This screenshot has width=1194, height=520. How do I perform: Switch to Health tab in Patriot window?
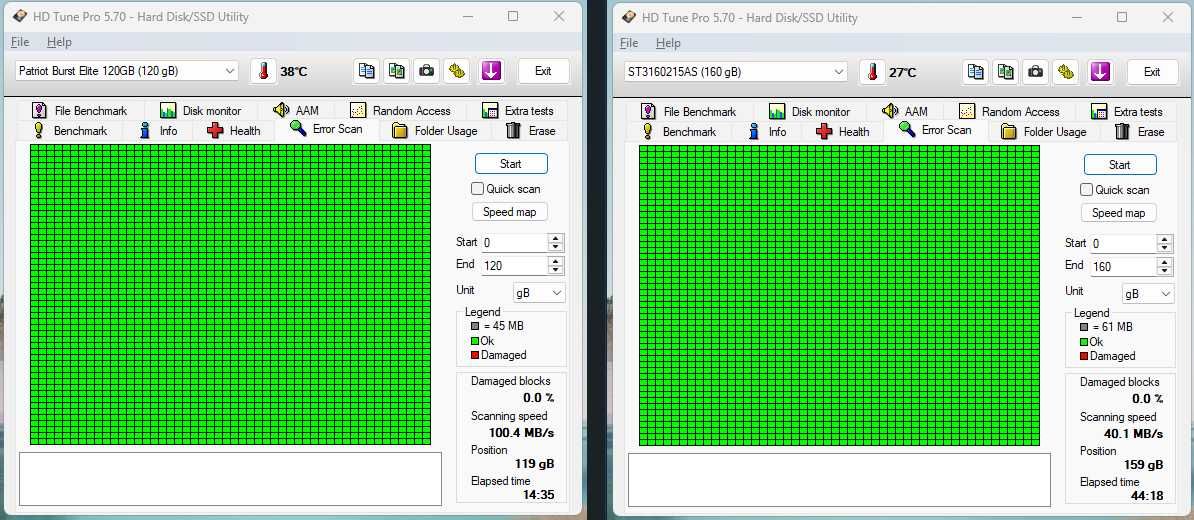pyautogui.click(x=234, y=131)
